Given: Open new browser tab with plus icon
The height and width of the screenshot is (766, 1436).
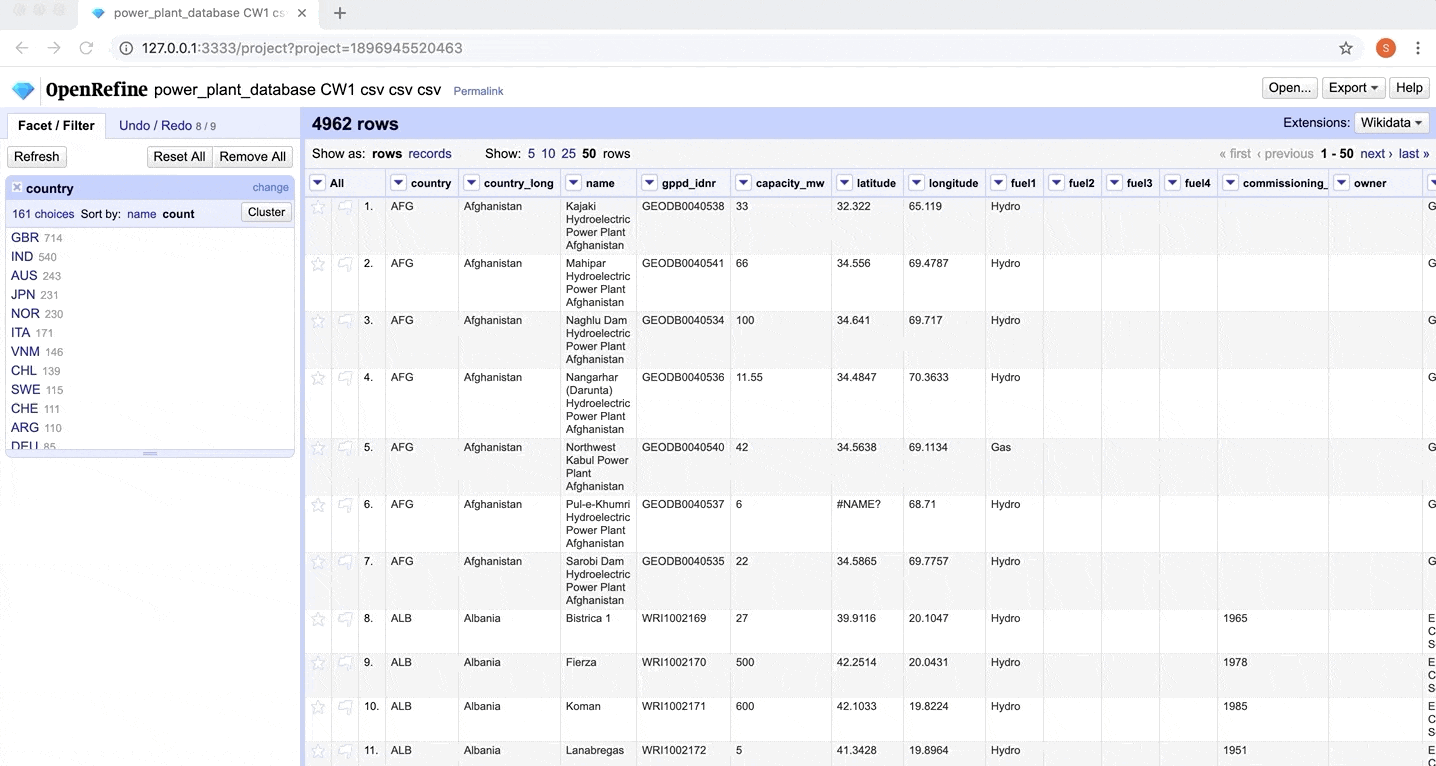Looking at the screenshot, I should (x=340, y=13).
